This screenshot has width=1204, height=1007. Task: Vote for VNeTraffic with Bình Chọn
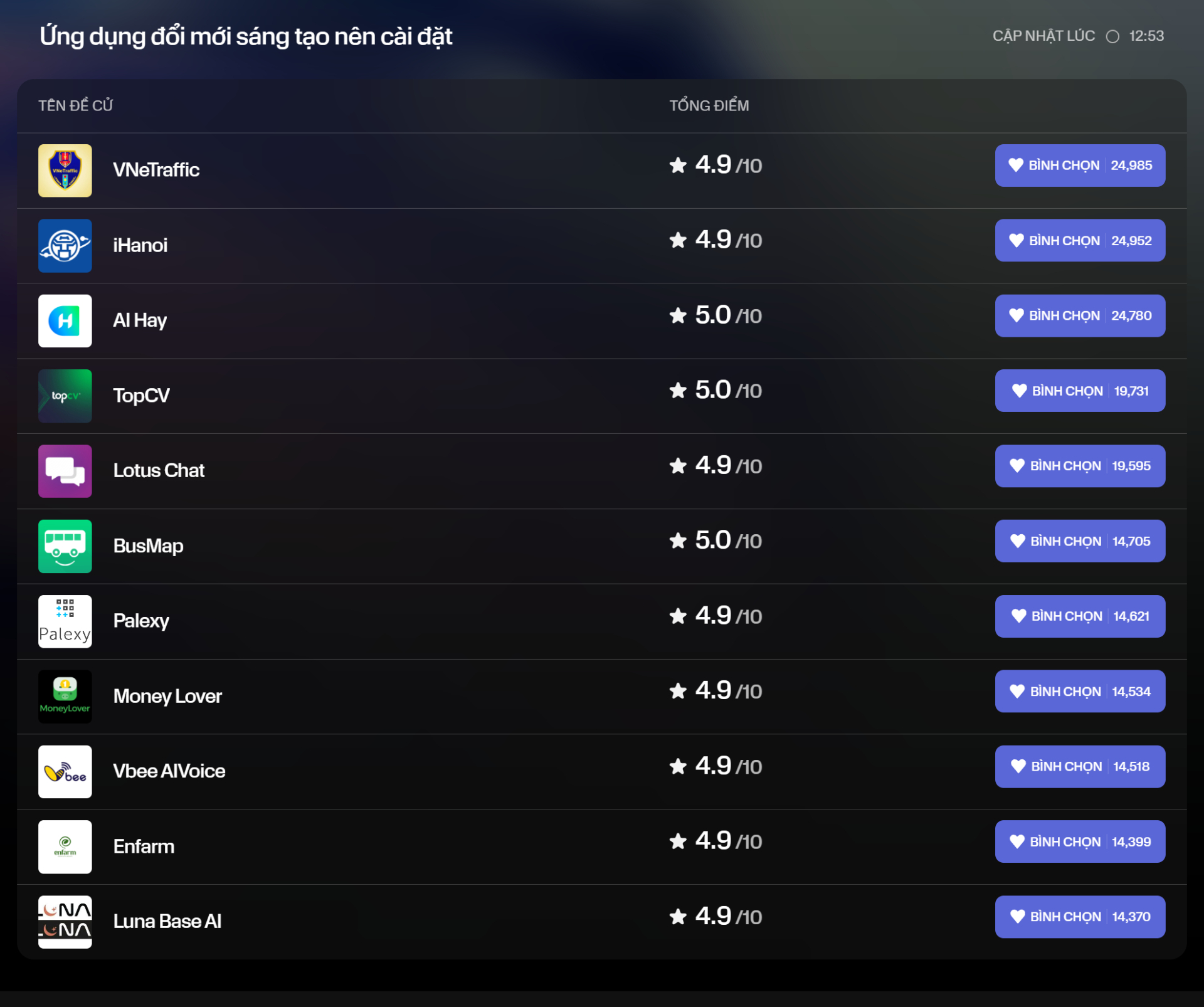click(x=1080, y=166)
